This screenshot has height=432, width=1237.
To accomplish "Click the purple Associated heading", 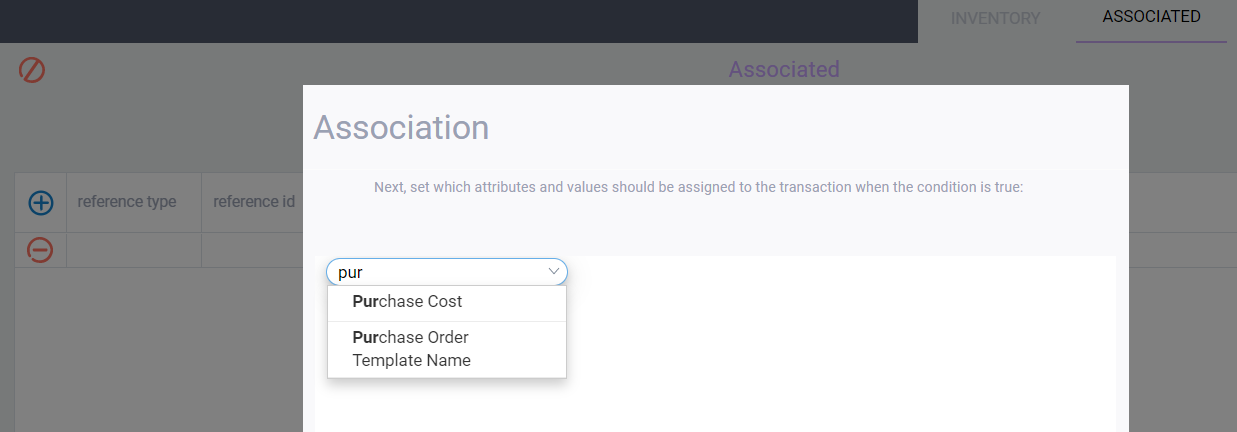I will tap(784, 69).
